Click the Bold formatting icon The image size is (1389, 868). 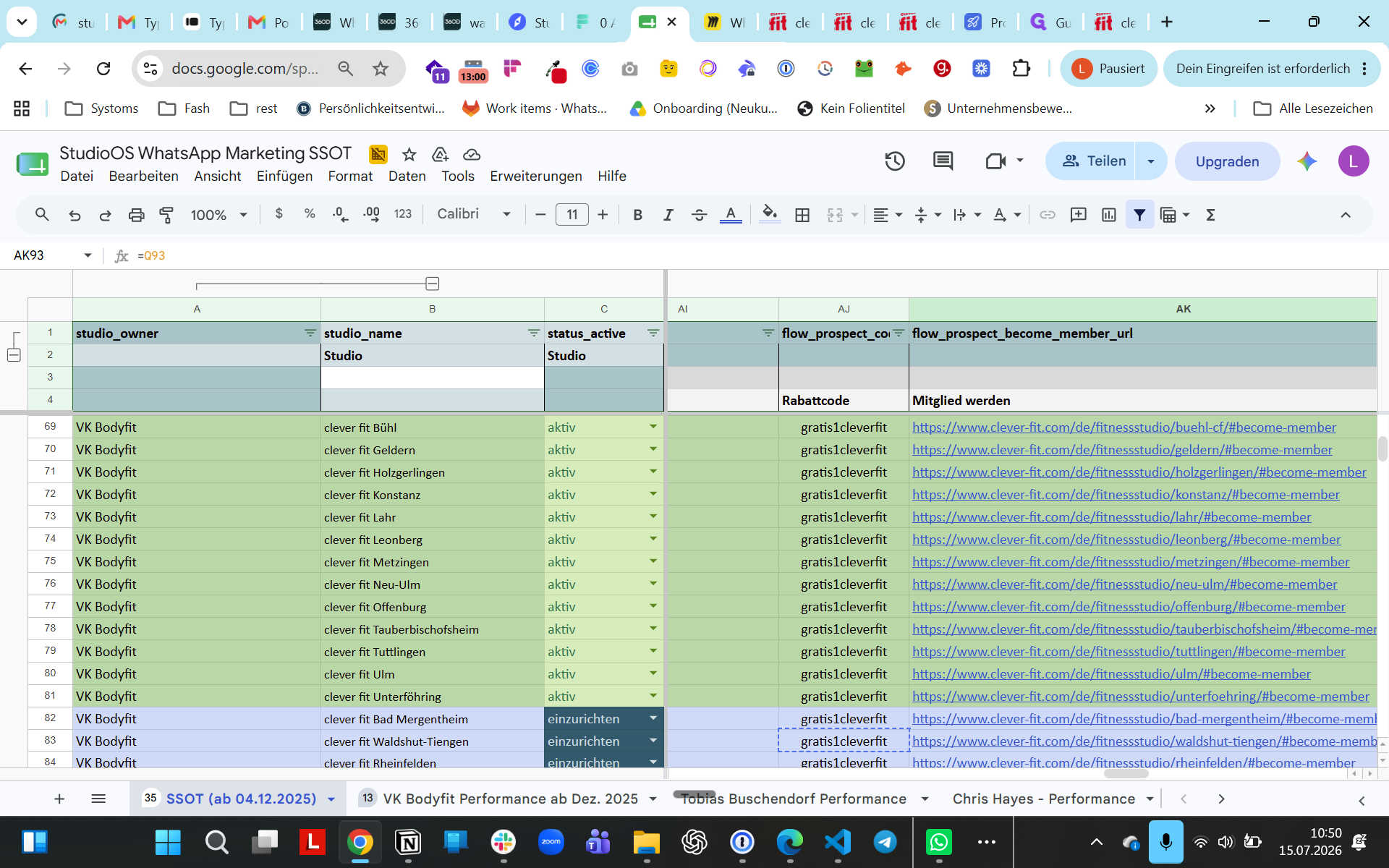click(637, 215)
